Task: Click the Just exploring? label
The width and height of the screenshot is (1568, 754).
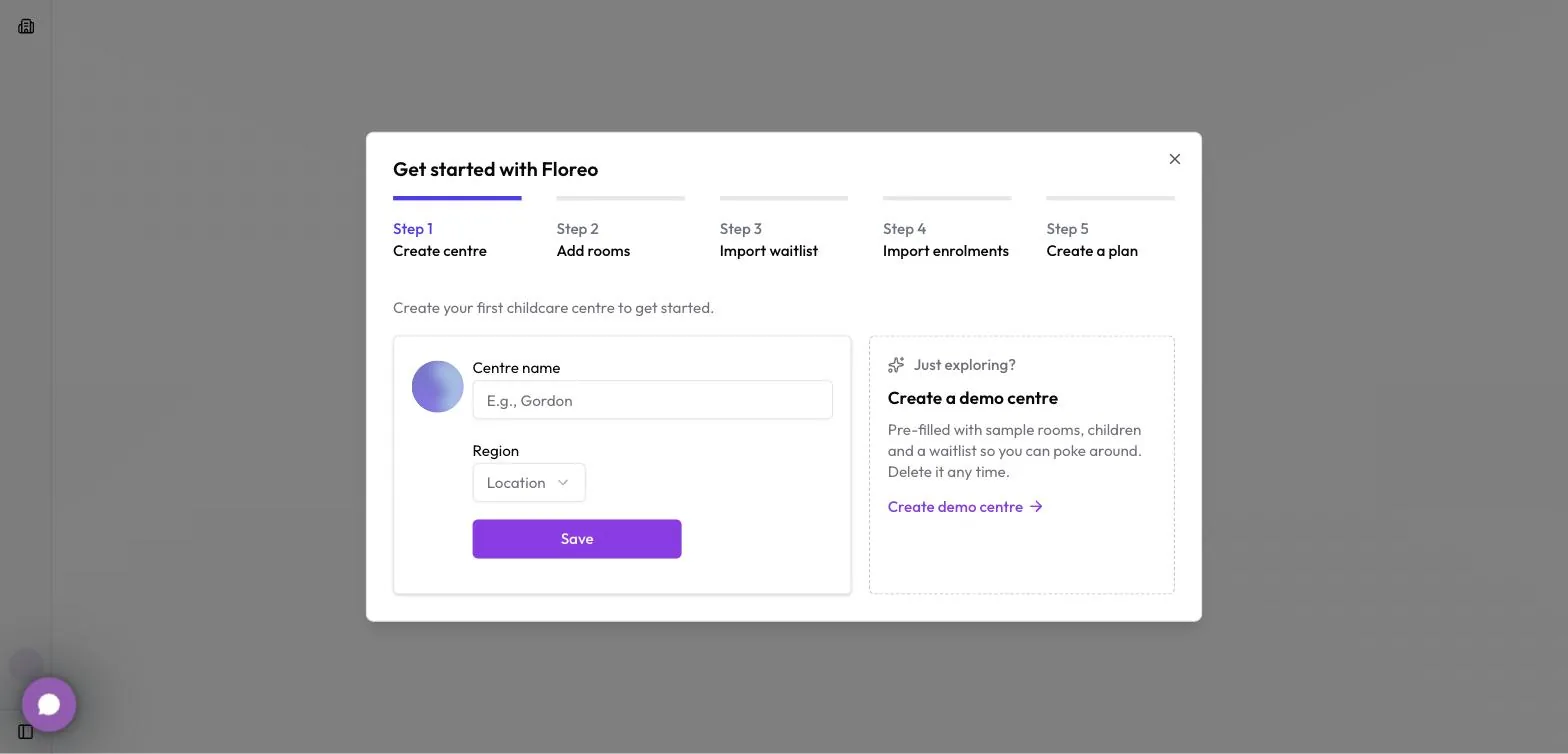Action: point(965,365)
